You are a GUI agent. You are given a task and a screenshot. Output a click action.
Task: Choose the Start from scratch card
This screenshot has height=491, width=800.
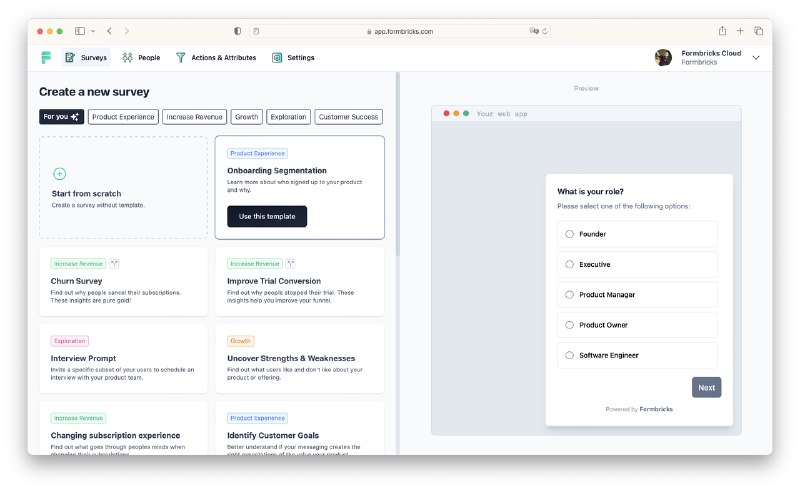[x=123, y=187]
